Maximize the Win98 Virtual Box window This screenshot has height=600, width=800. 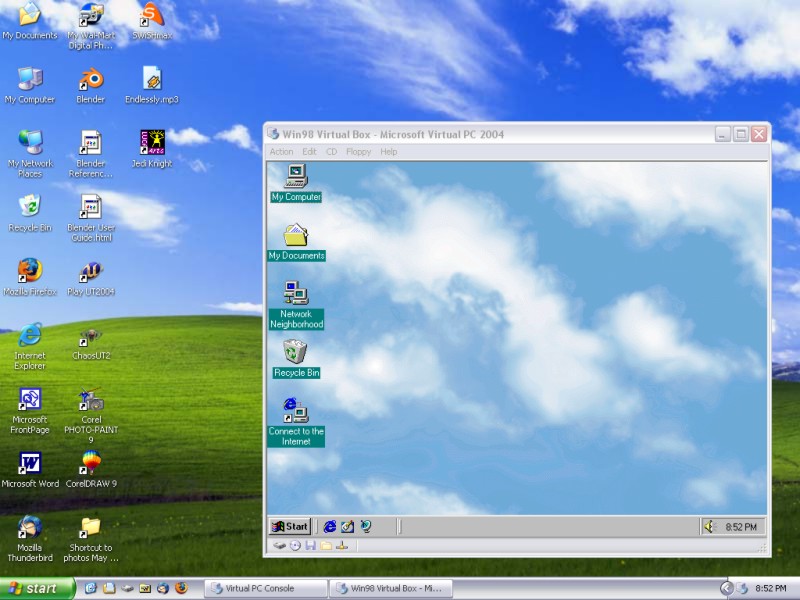click(x=741, y=134)
